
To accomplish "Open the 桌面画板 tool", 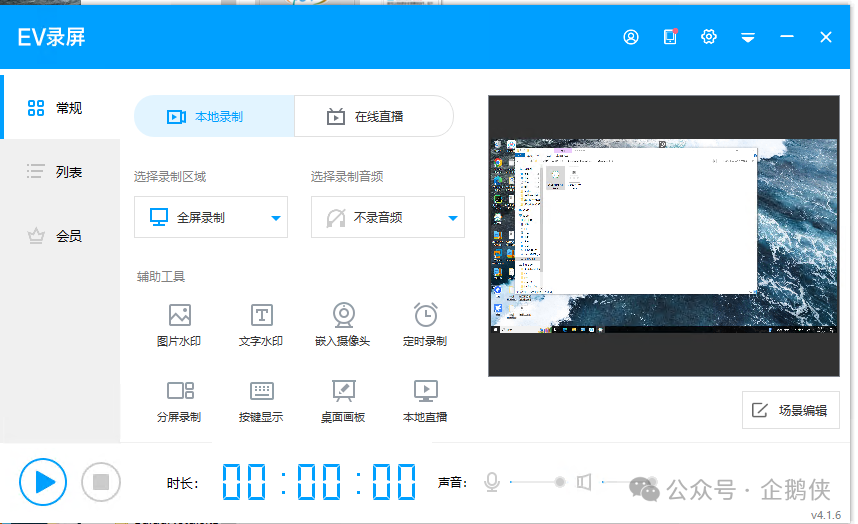I will click(343, 401).
